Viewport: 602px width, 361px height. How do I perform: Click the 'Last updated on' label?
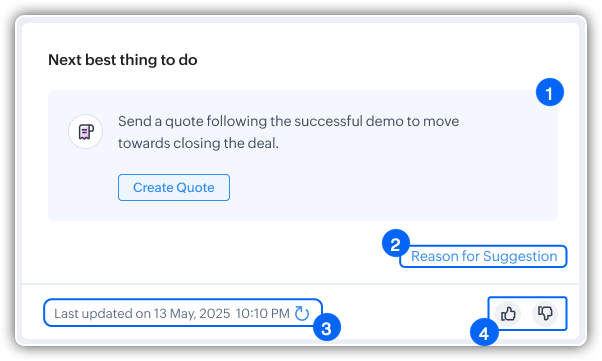coord(103,313)
